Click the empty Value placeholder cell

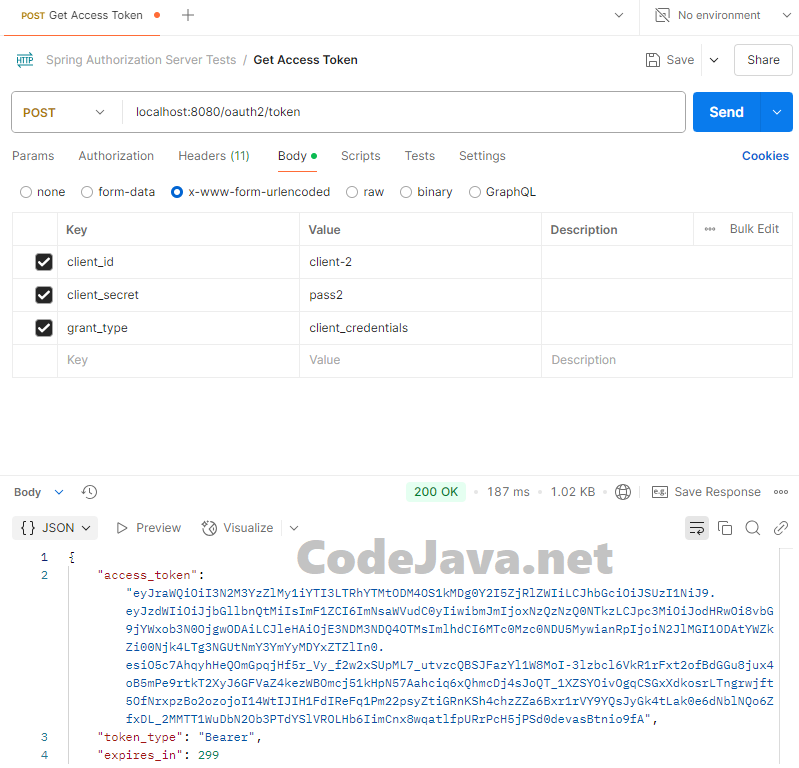point(420,360)
